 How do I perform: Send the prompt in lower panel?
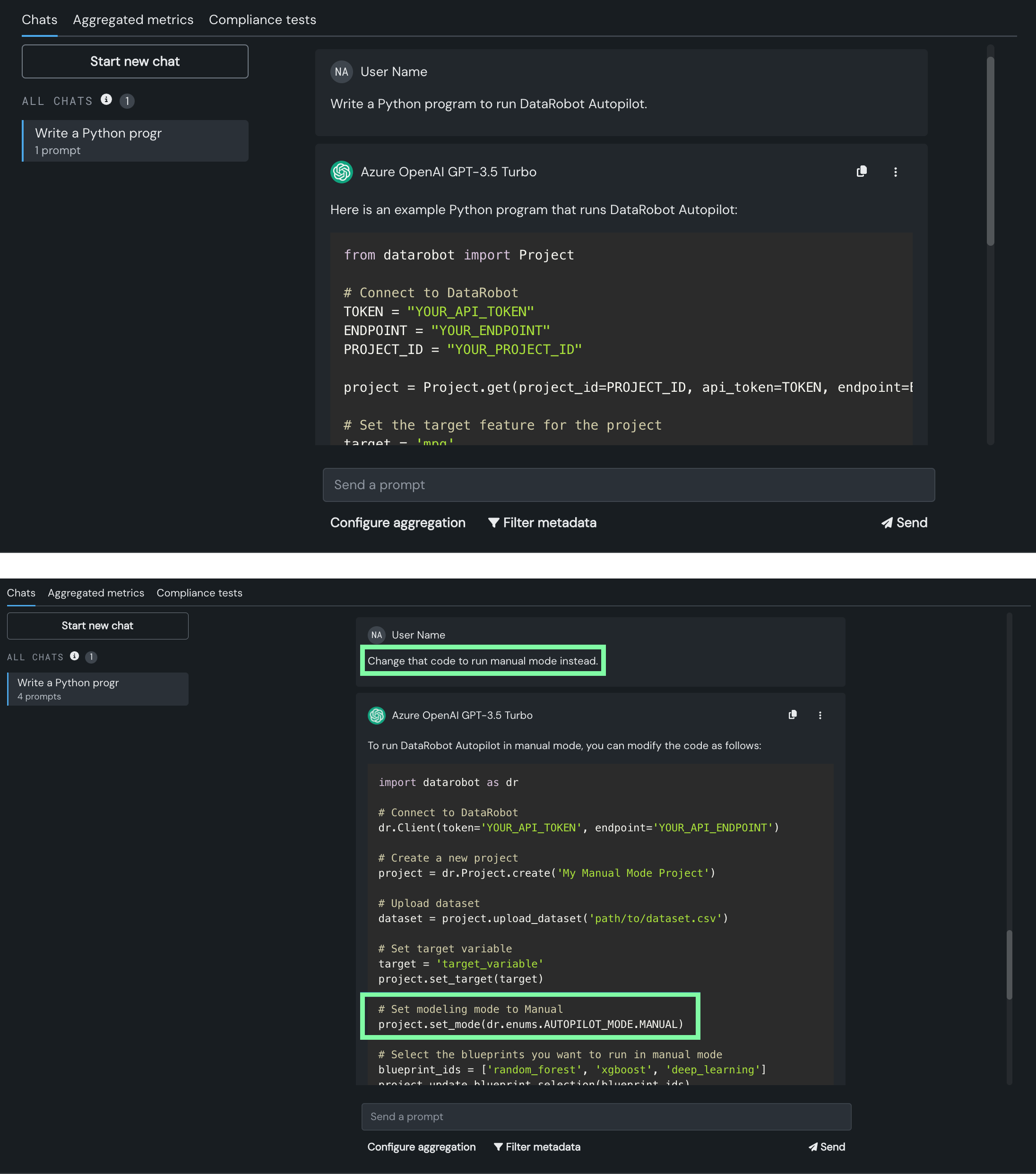tap(827, 1147)
